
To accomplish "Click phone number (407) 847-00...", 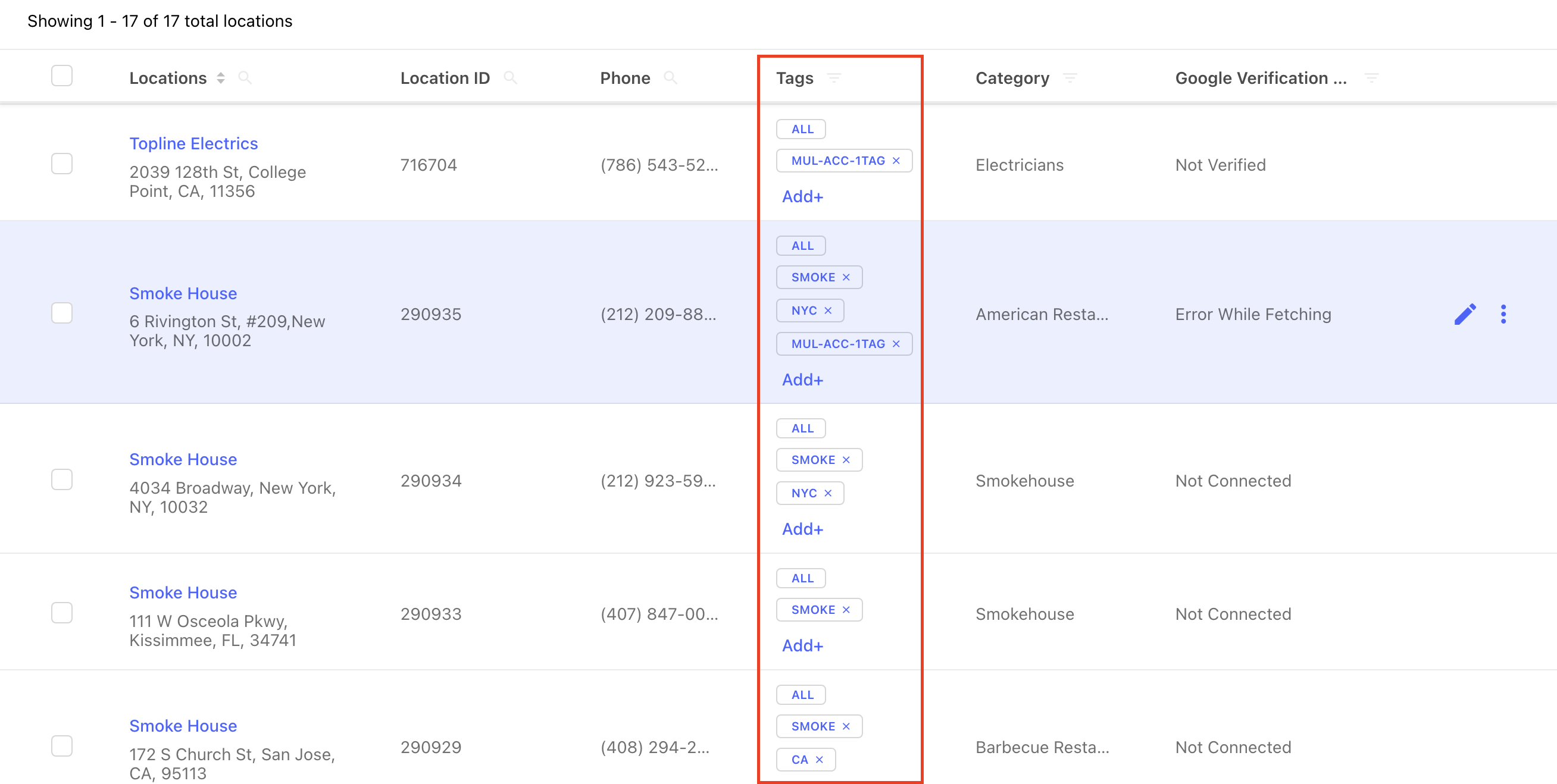I will (659, 614).
